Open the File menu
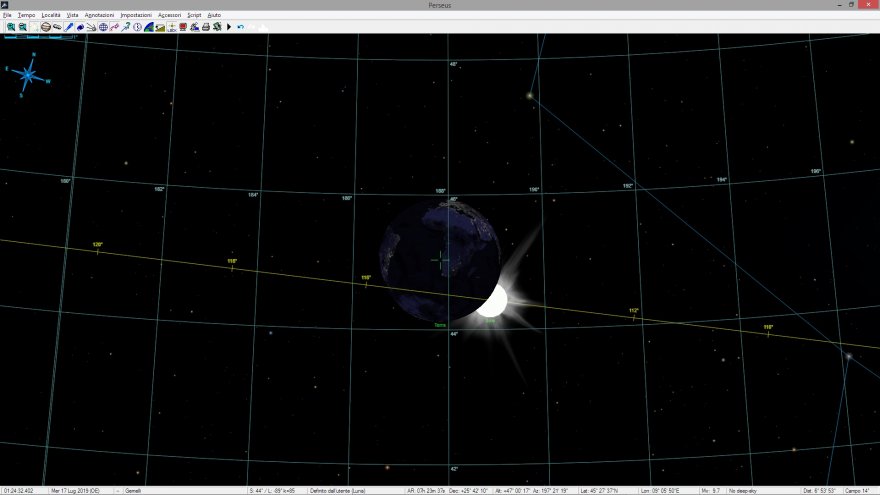 [x=7, y=16]
